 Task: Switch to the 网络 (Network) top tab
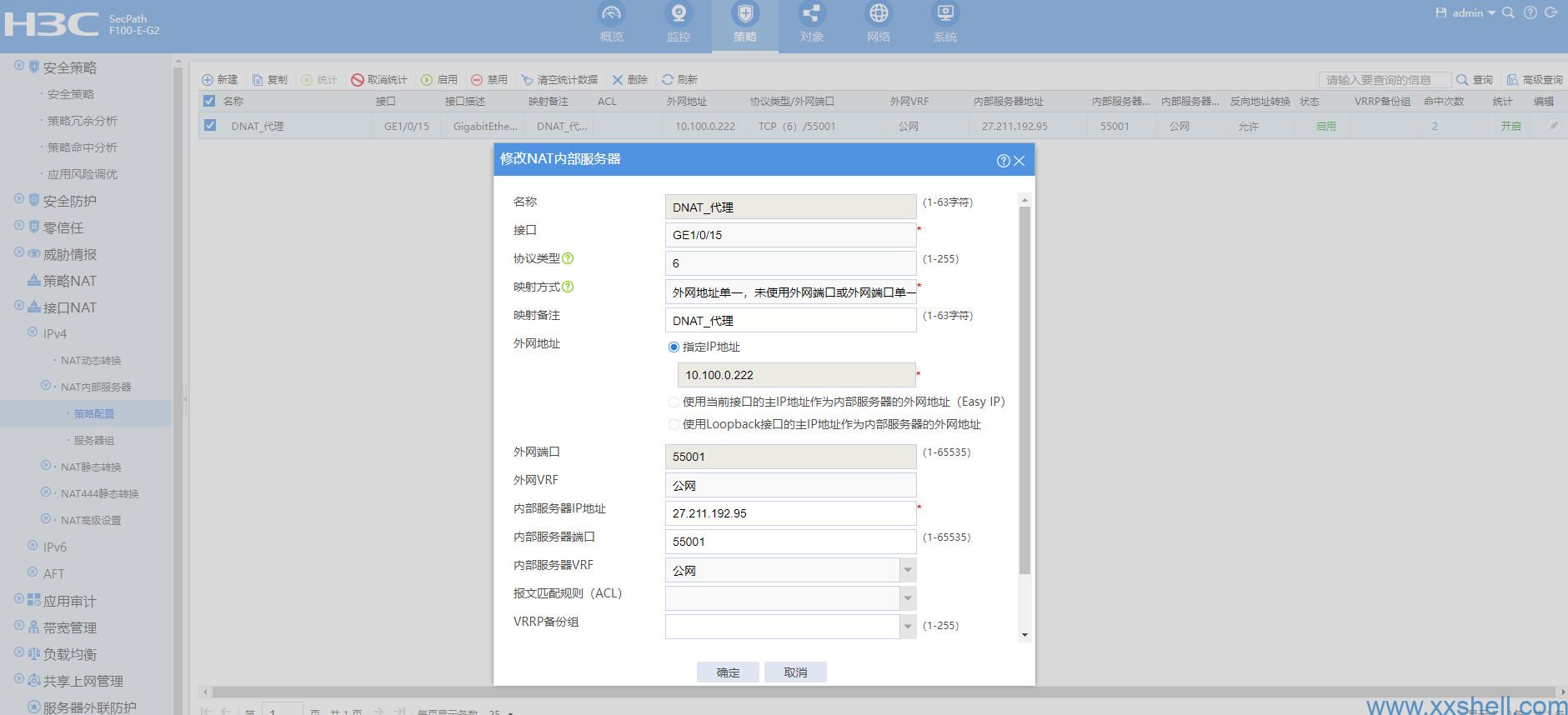[879, 23]
